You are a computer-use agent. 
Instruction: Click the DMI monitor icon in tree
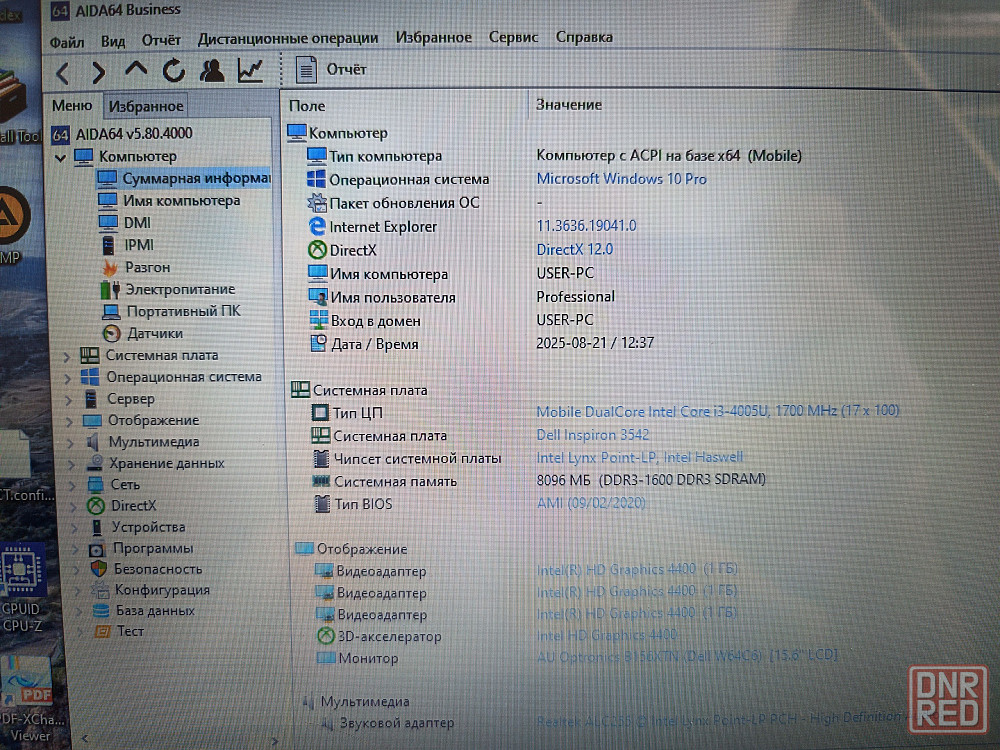[x=108, y=223]
